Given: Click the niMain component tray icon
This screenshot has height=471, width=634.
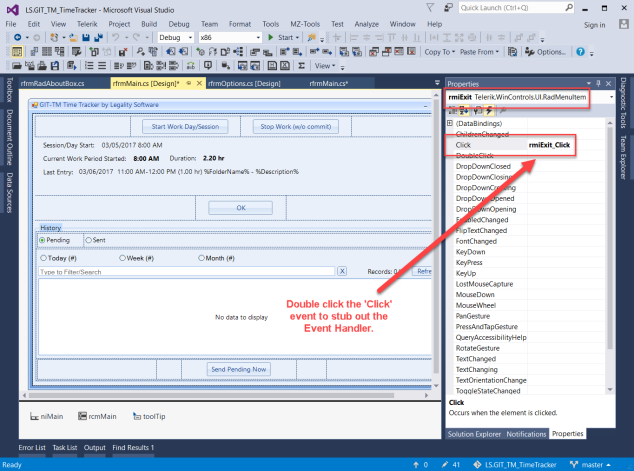Looking at the screenshot, I should [x=34, y=416].
